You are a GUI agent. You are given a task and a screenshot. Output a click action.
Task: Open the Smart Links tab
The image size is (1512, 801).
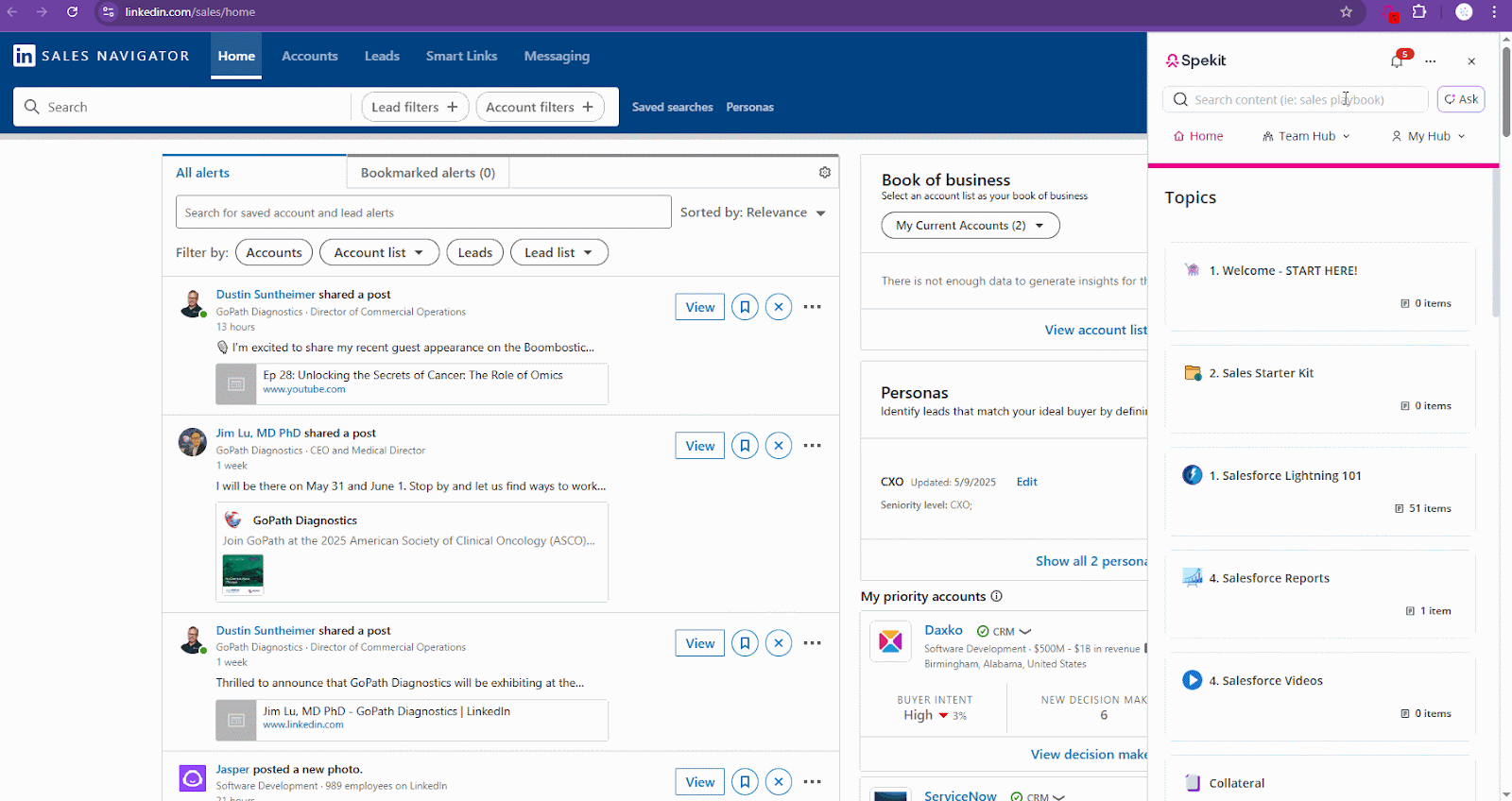pyautogui.click(x=461, y=56)
